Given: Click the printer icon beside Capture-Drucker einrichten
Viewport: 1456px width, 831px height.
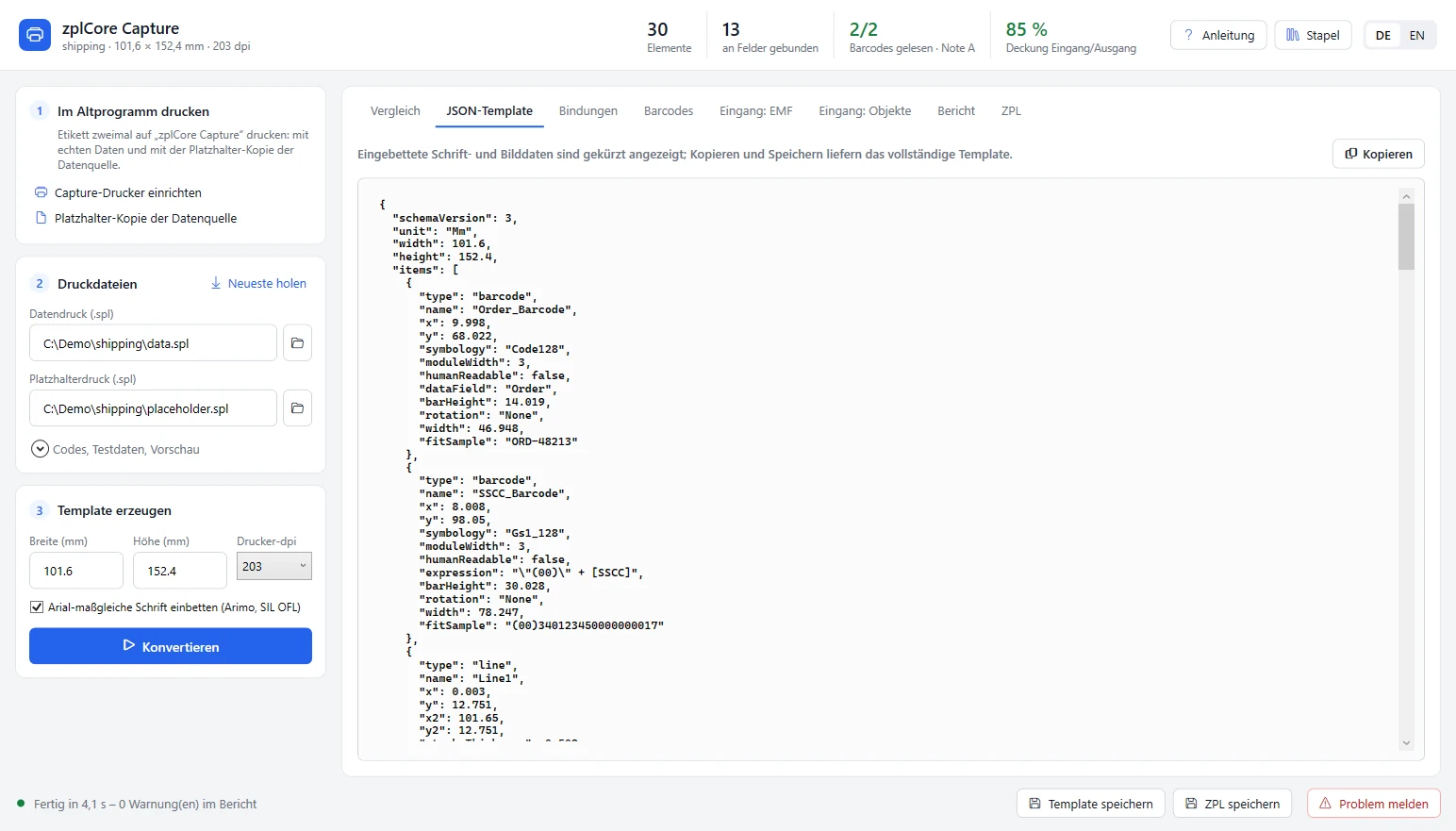Looking at the screenshot, I should click(x=41, y=192).
